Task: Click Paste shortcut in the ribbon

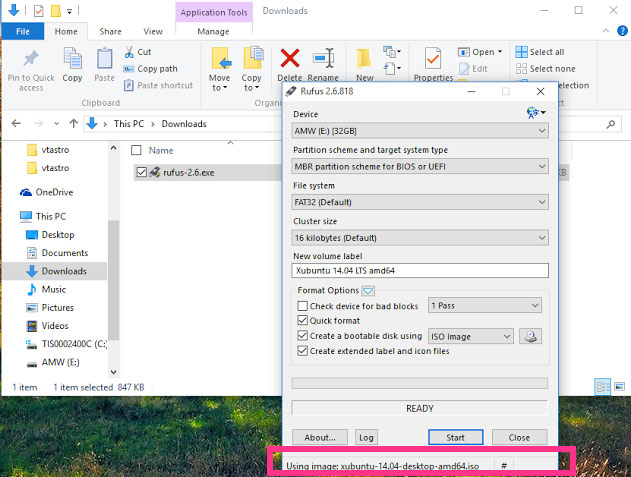Action: pos(158,85)
